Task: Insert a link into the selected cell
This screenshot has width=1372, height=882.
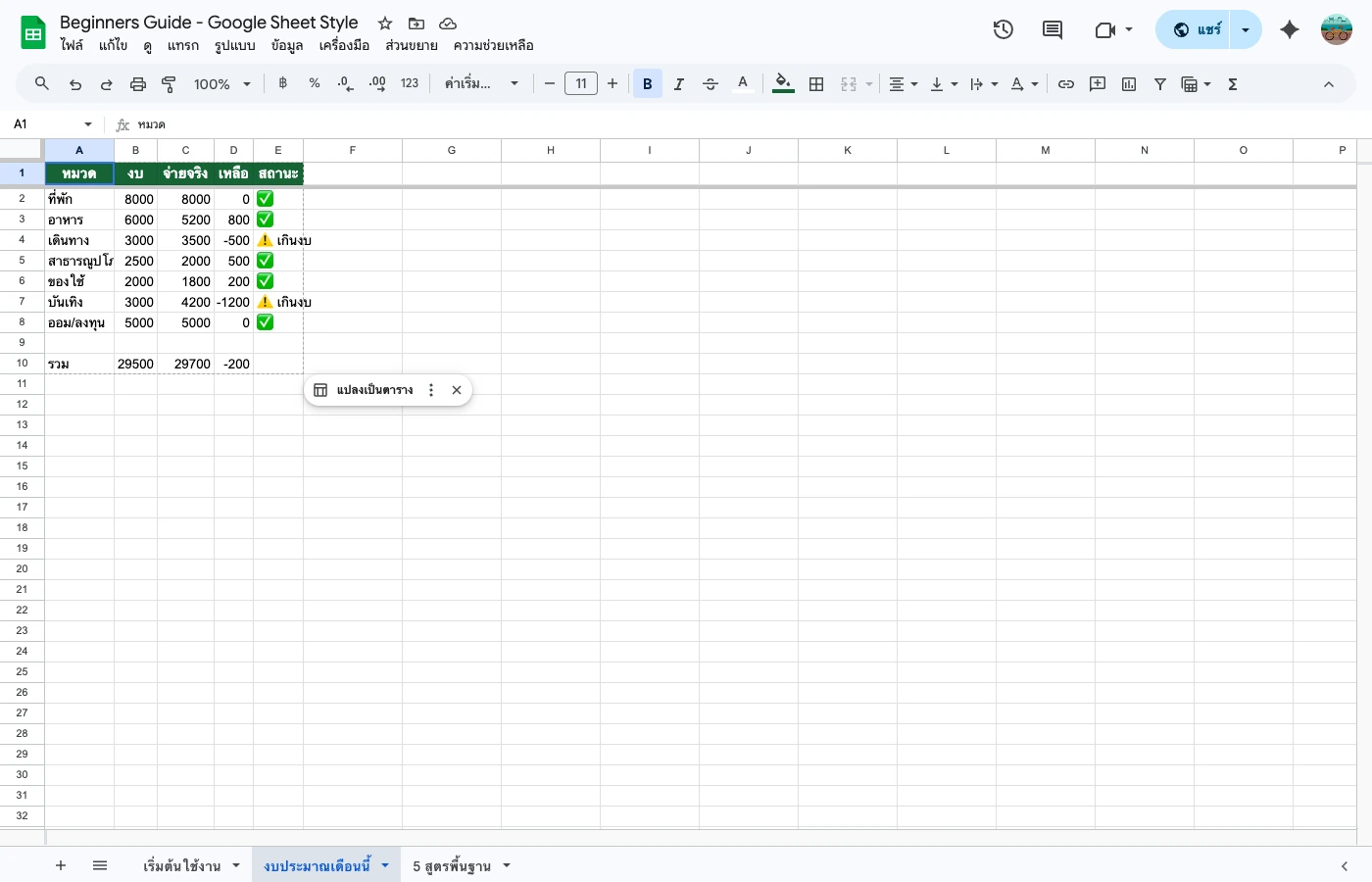Action: (x=1066, y=83)
